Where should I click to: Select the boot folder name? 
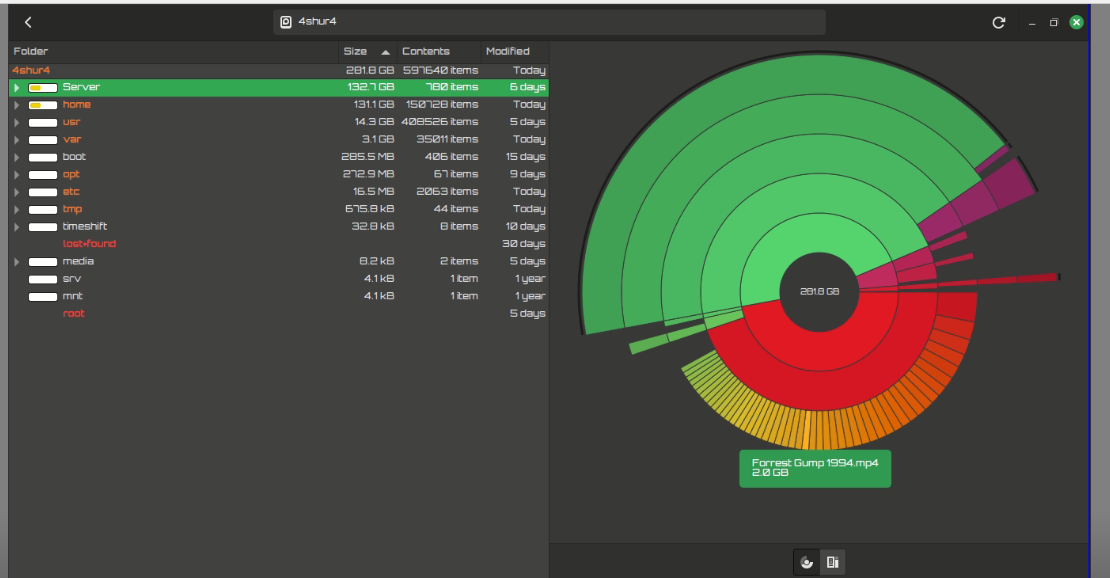pyautogui.click(x=74, y=157)
